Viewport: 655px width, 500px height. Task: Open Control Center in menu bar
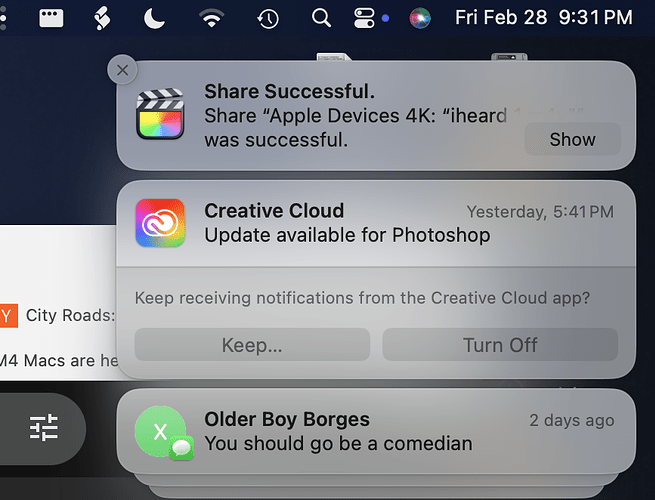364,18
